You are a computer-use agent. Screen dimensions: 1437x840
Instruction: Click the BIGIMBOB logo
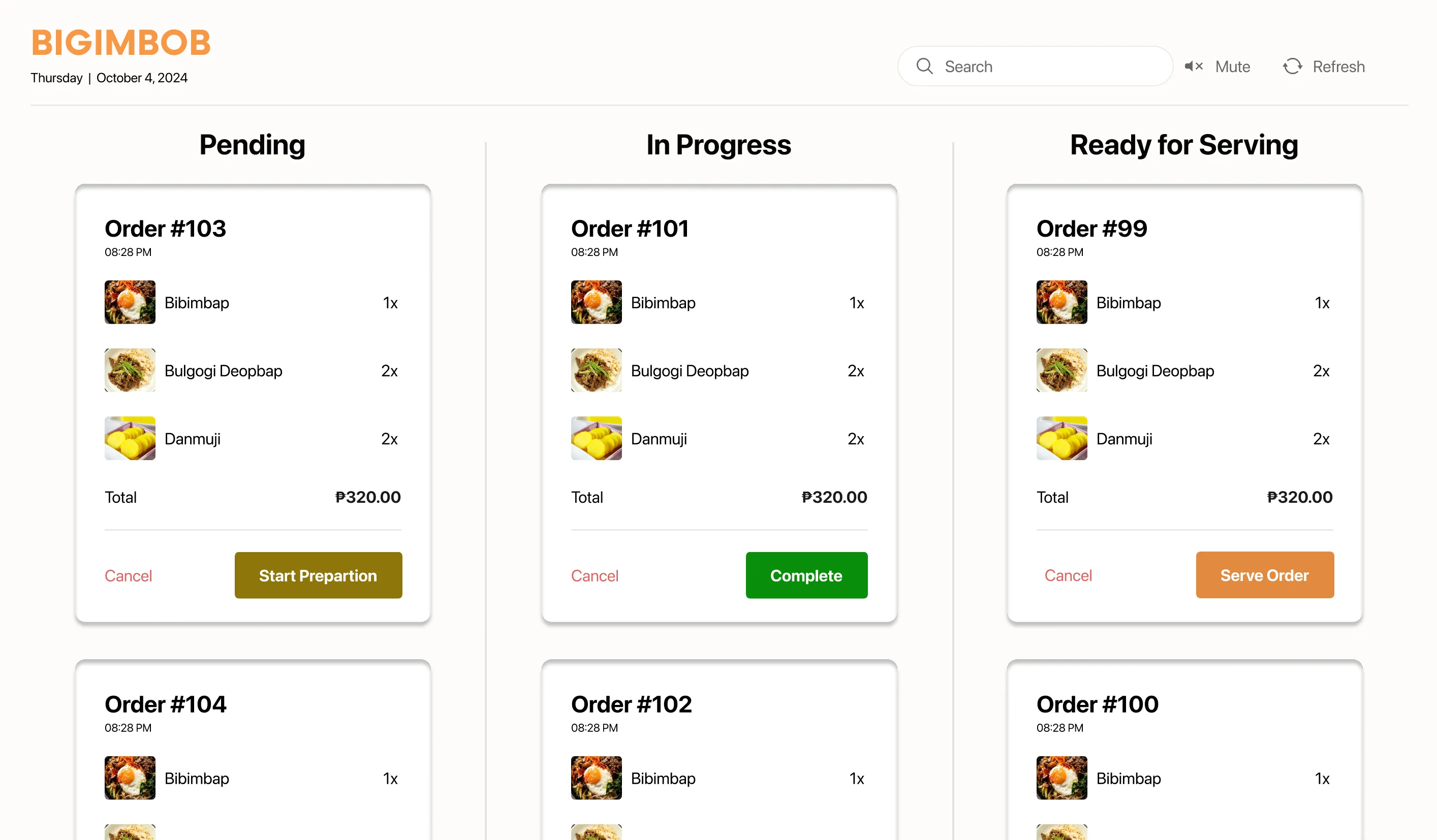pyautogui.click(x=121, y=43)
